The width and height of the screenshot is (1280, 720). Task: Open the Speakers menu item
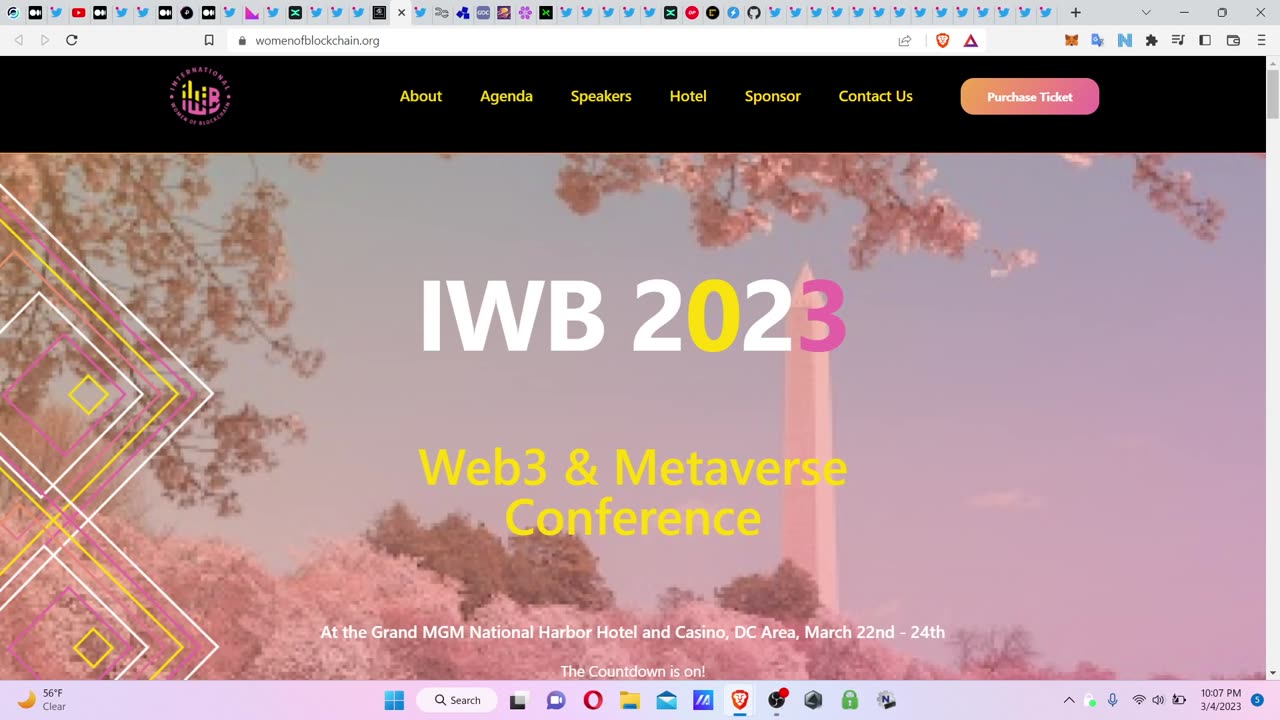coord(601,96)
